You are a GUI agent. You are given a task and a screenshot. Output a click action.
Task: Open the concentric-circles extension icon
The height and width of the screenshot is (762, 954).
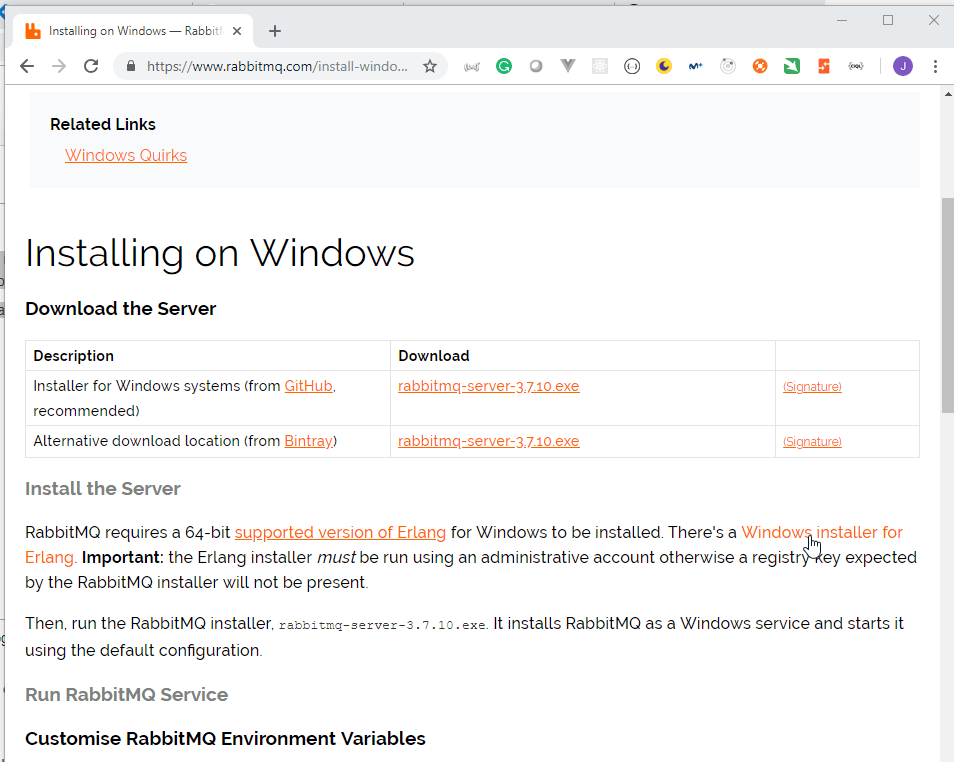click(x=728, y=66)
